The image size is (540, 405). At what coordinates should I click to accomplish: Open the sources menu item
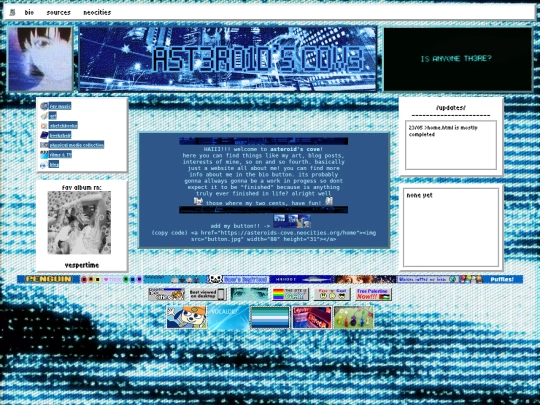58,12
